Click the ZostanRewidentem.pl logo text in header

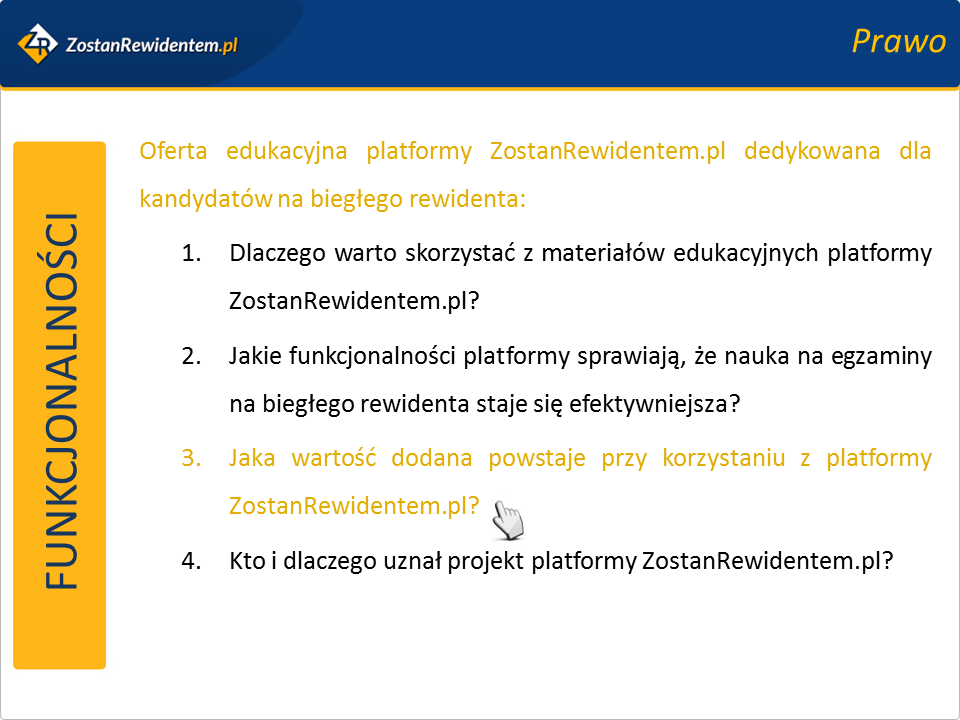tap(150, 44)
